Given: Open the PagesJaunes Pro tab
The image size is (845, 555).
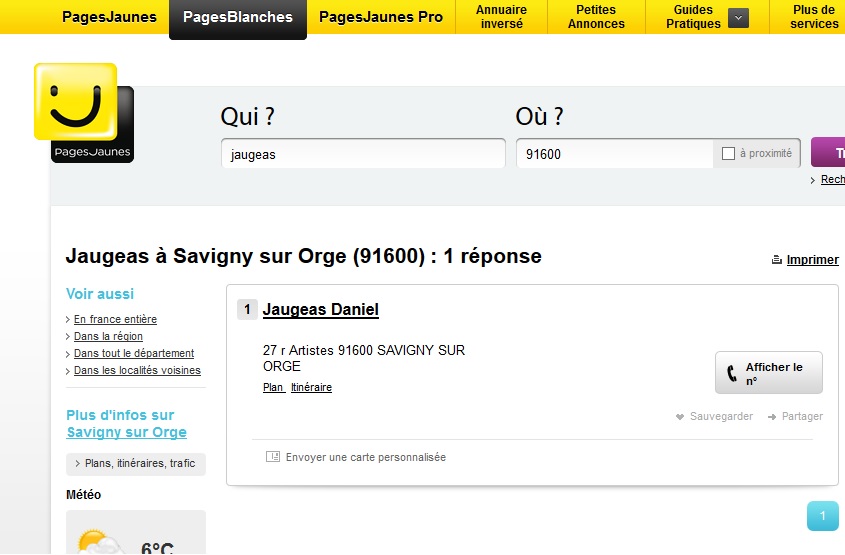Looking at the screenshot, I should pos(381,17).
